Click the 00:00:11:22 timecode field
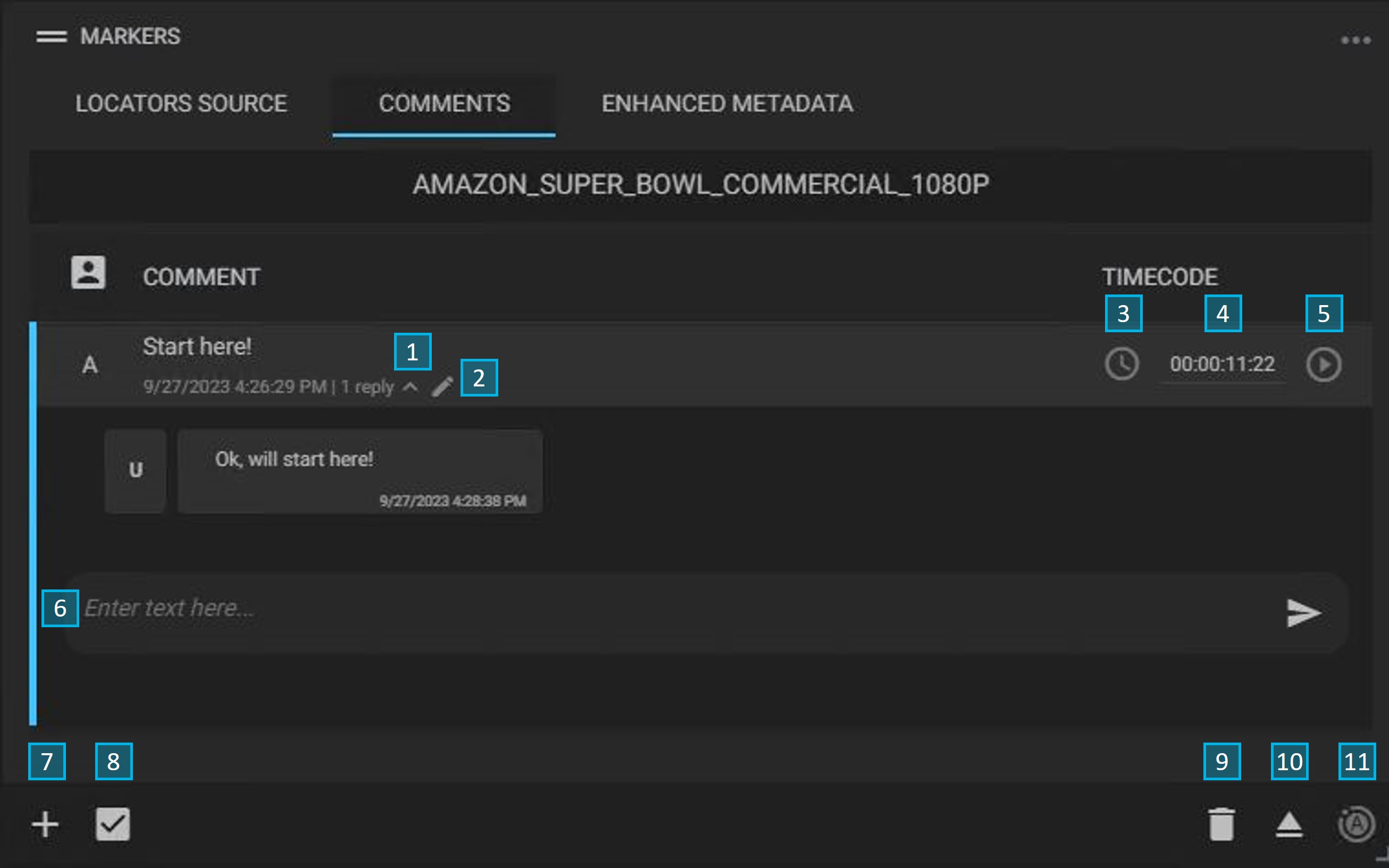The image size is (1389, 868). point(1223,364)
